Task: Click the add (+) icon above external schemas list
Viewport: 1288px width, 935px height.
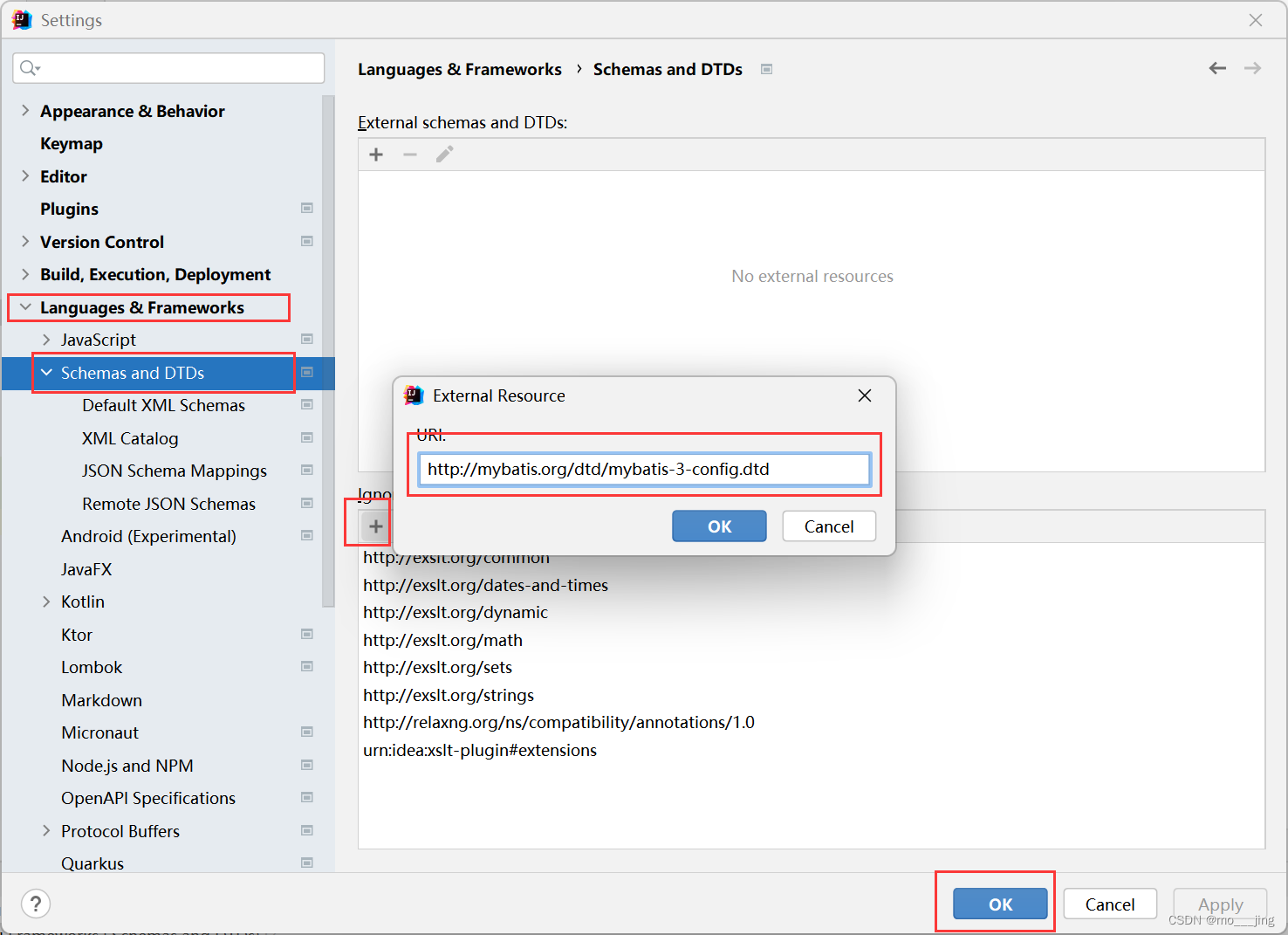Action: [x=375, y=155]
